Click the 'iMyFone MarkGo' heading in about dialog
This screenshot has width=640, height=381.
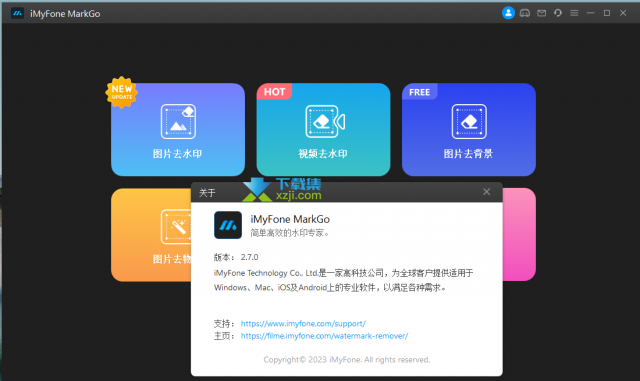pos(290,219)
